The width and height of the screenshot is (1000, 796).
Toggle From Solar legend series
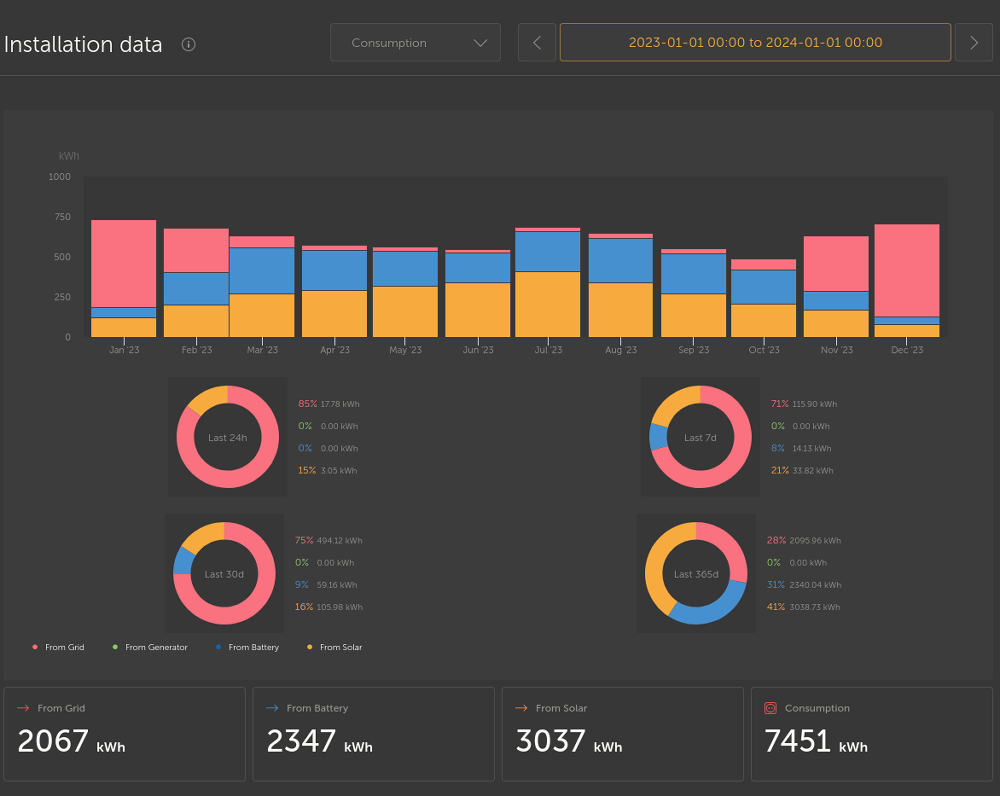point(335,647)
